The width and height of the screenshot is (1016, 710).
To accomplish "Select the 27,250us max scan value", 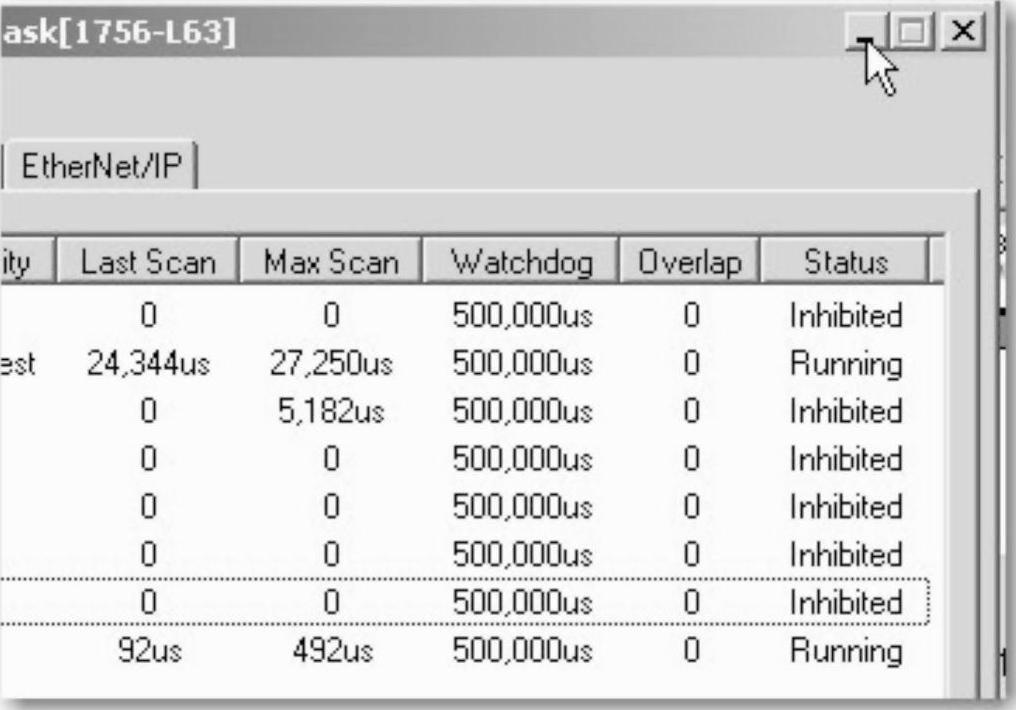I will (x=331, y=364).
